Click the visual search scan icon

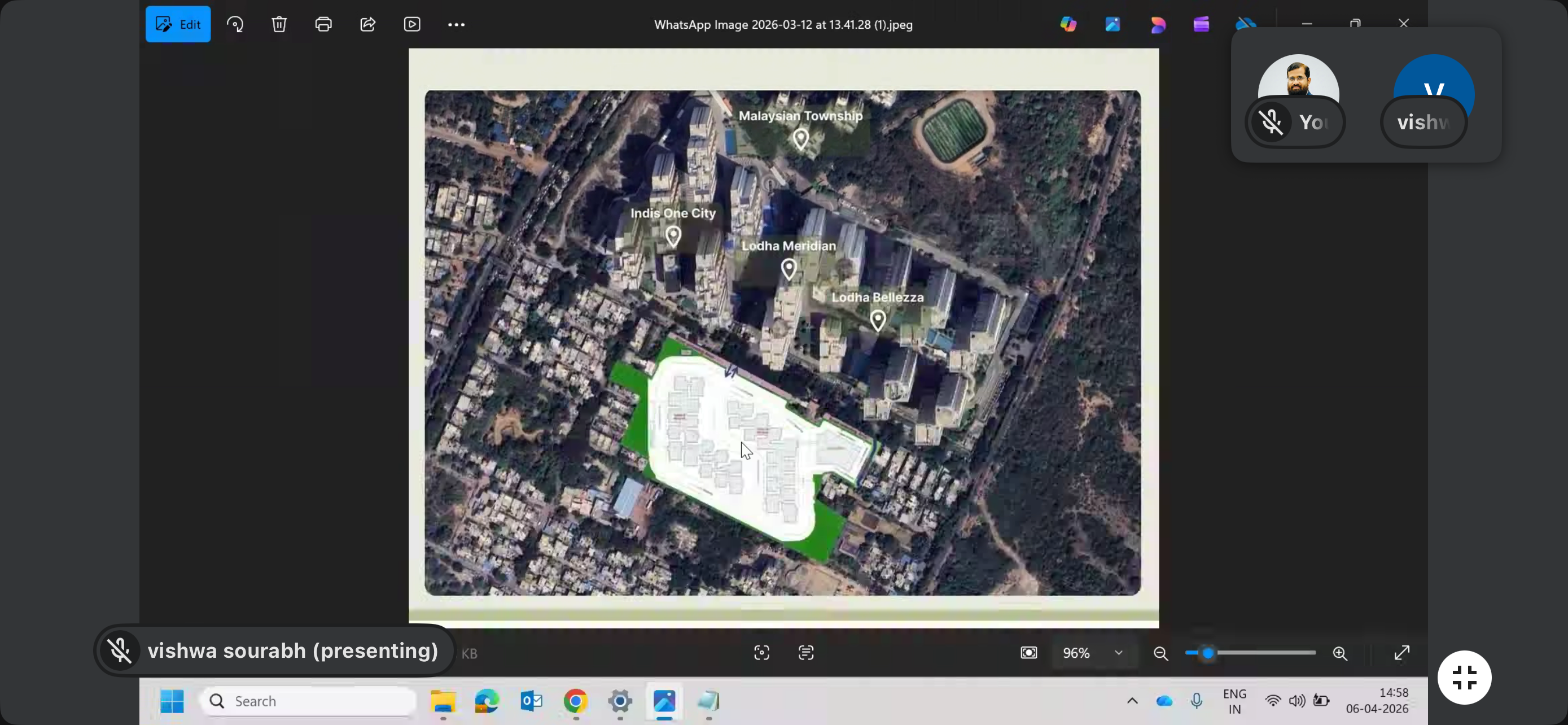pos(761,653)
